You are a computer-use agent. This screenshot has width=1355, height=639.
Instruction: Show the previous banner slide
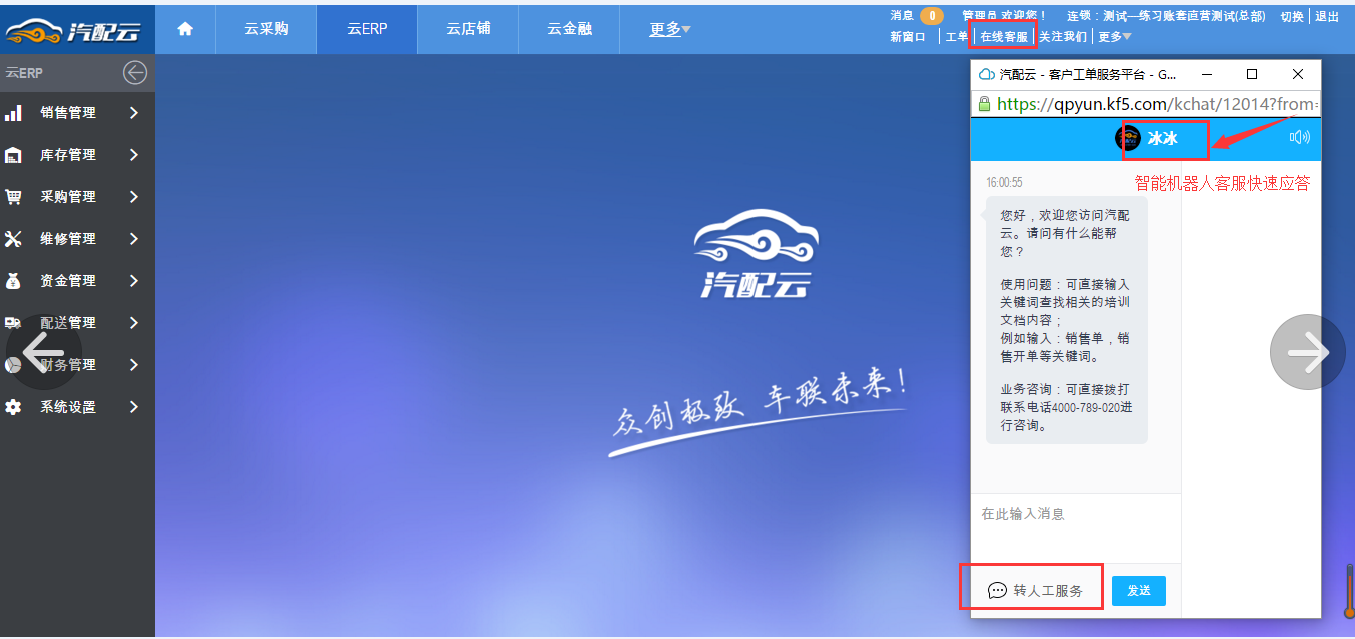[x=42, y=351]
